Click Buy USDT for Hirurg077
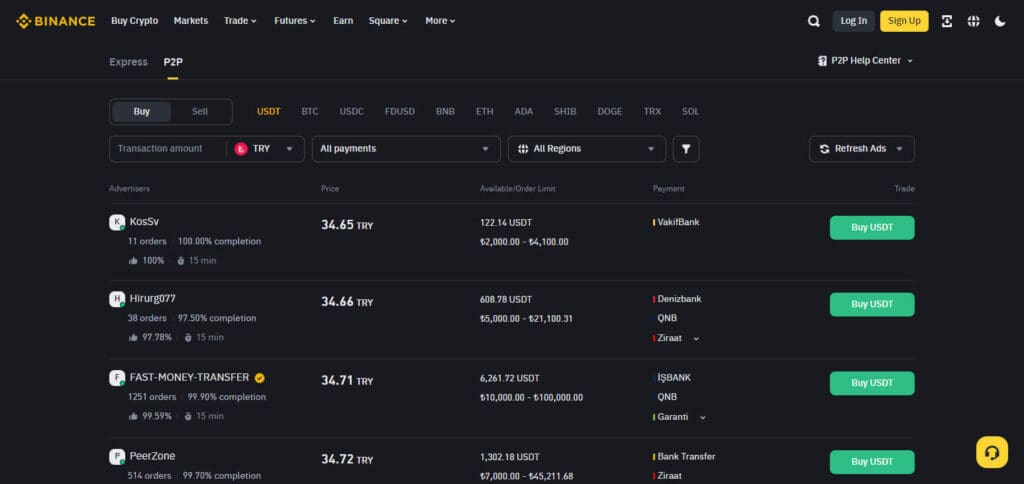The width and height of the screenshot is (1024, 484). 872,304
